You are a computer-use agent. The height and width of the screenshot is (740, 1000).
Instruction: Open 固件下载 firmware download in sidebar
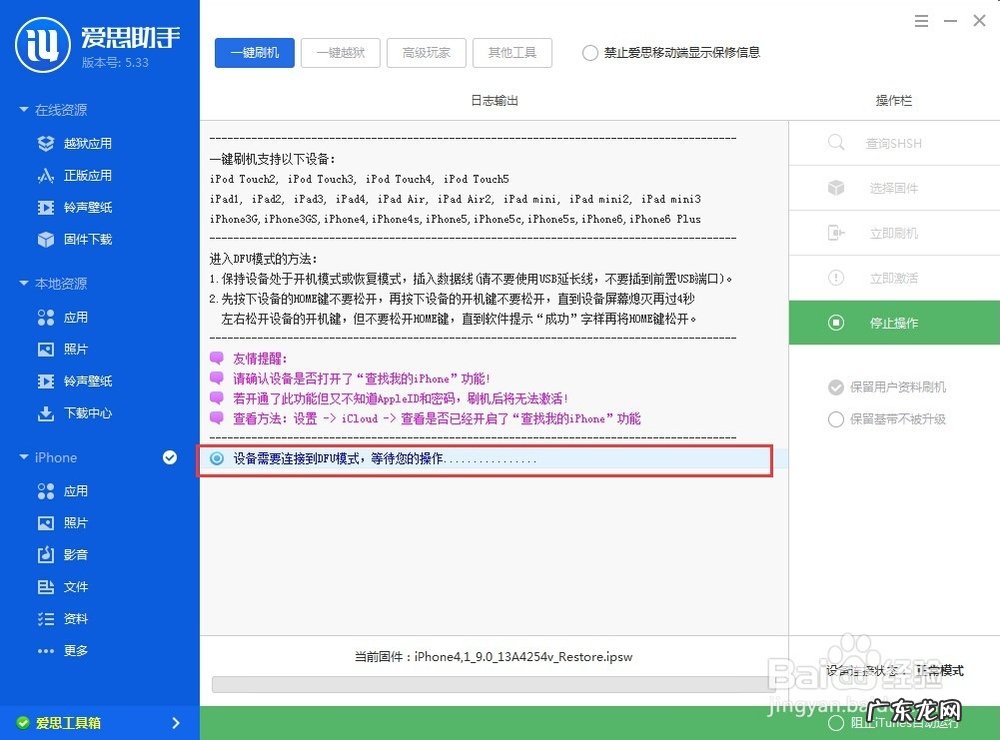[x=46, y=239]
